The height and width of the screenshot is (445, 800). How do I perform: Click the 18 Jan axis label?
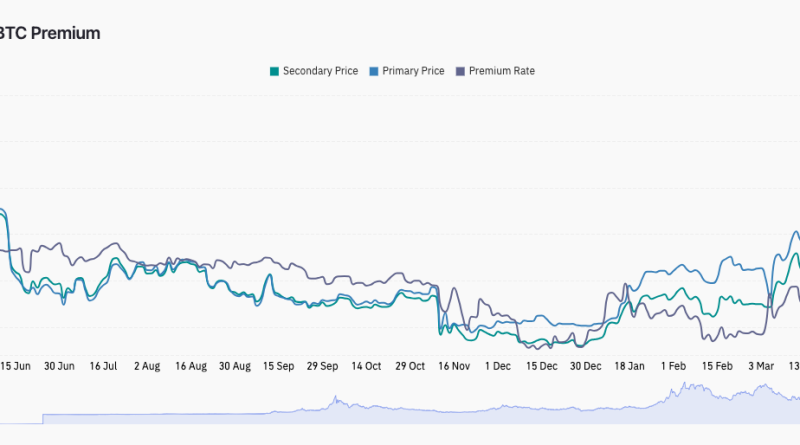pyautogui.click(x=630, y=366)
